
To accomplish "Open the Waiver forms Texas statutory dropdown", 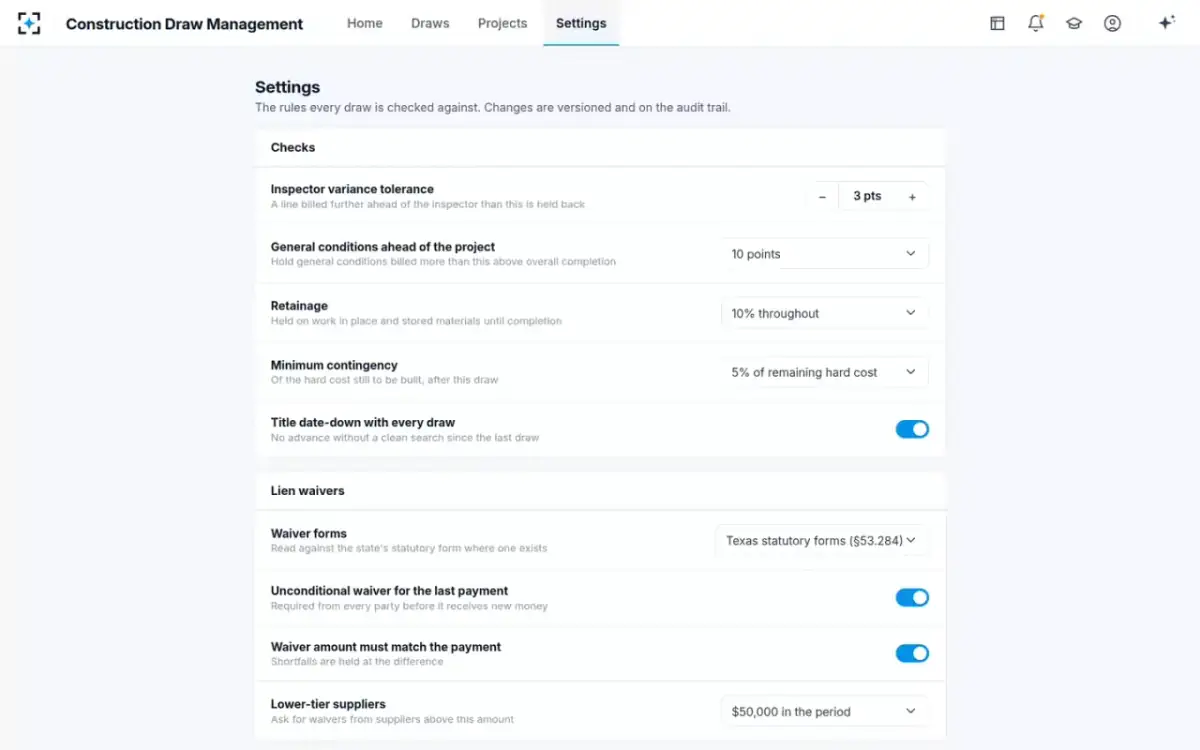I will coord(822,540).
